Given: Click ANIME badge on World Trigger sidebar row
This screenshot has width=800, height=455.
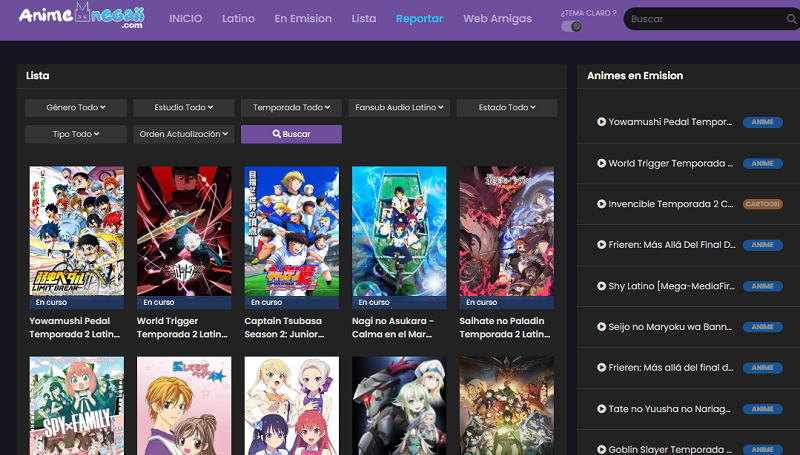Looking at the screenshot, I should click(x=762, y=163).
